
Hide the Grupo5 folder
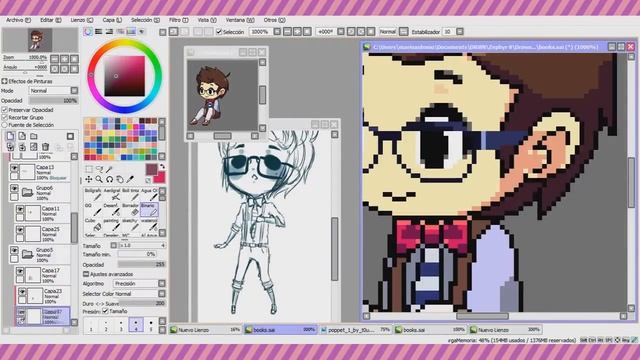pyautogui.click(x=14, y=250)
